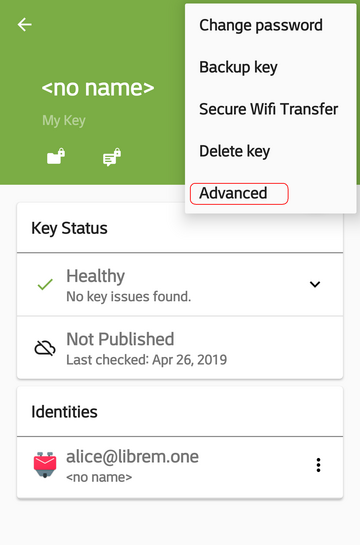Expand the Healthy key status chevron

pos(315,284)
